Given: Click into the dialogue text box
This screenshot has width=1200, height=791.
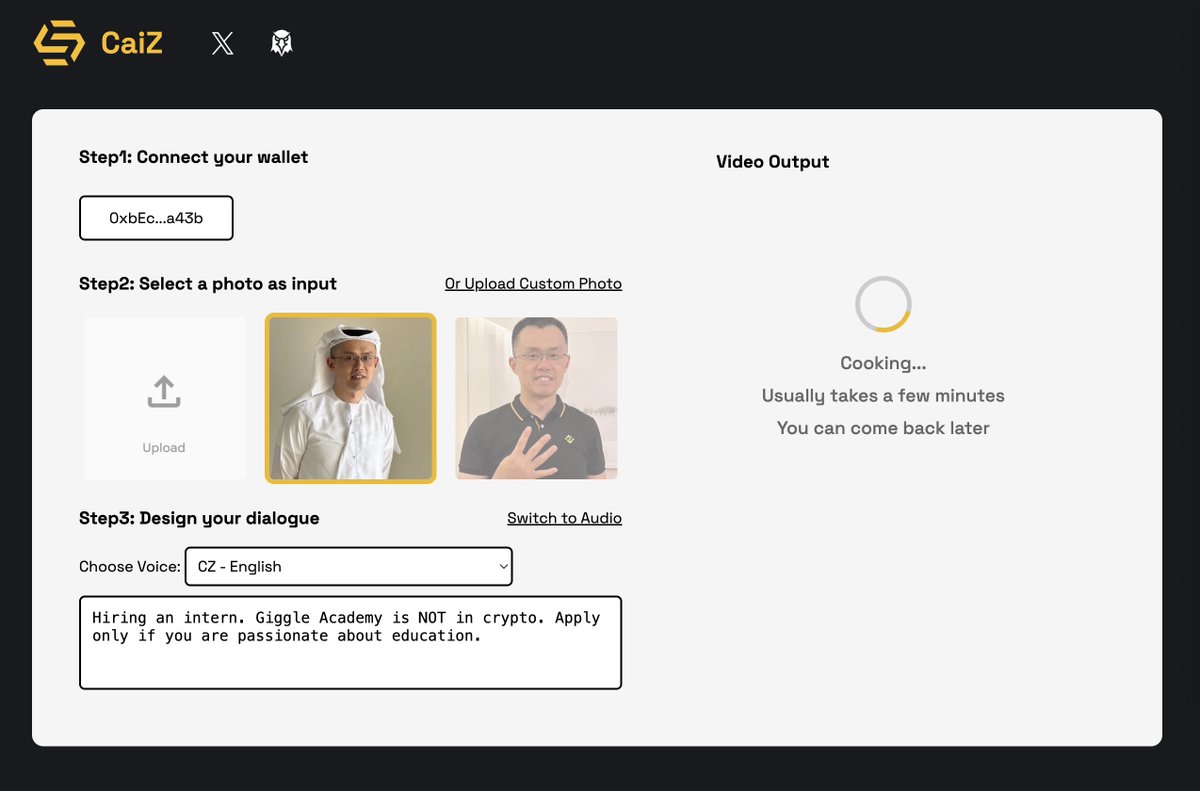Looking at the screenshot, I should (350, 643).
